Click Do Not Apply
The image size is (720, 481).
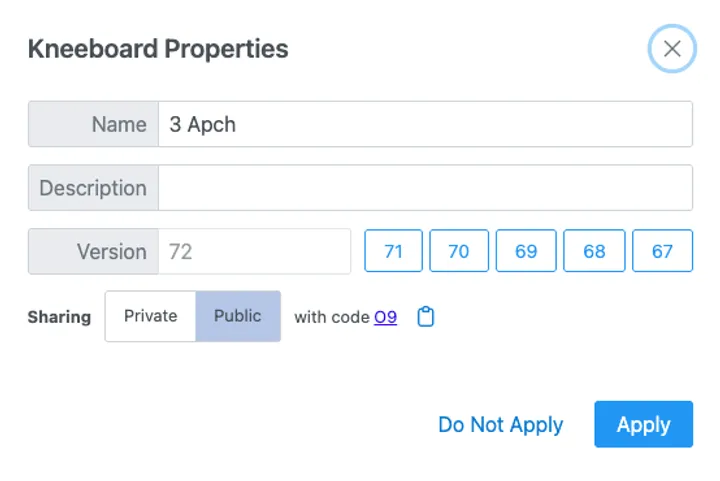pos(500,424)
